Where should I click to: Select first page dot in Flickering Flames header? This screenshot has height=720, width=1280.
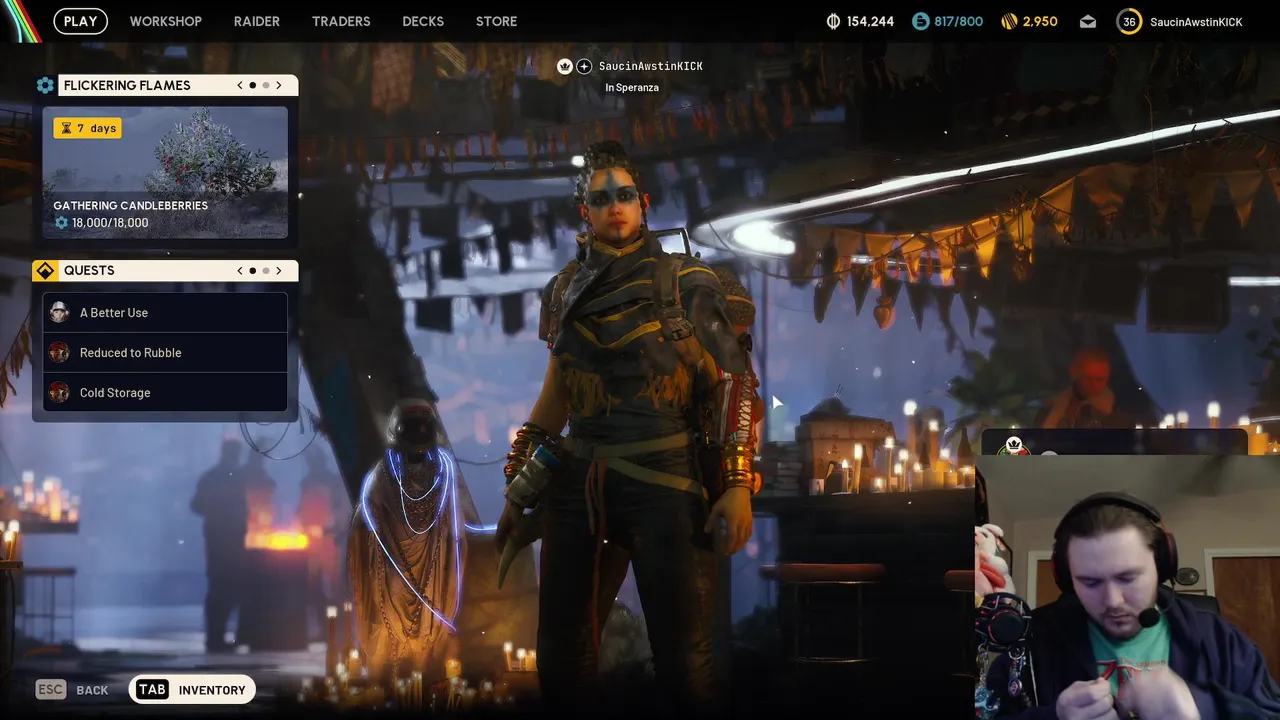(x=253, y=85)
